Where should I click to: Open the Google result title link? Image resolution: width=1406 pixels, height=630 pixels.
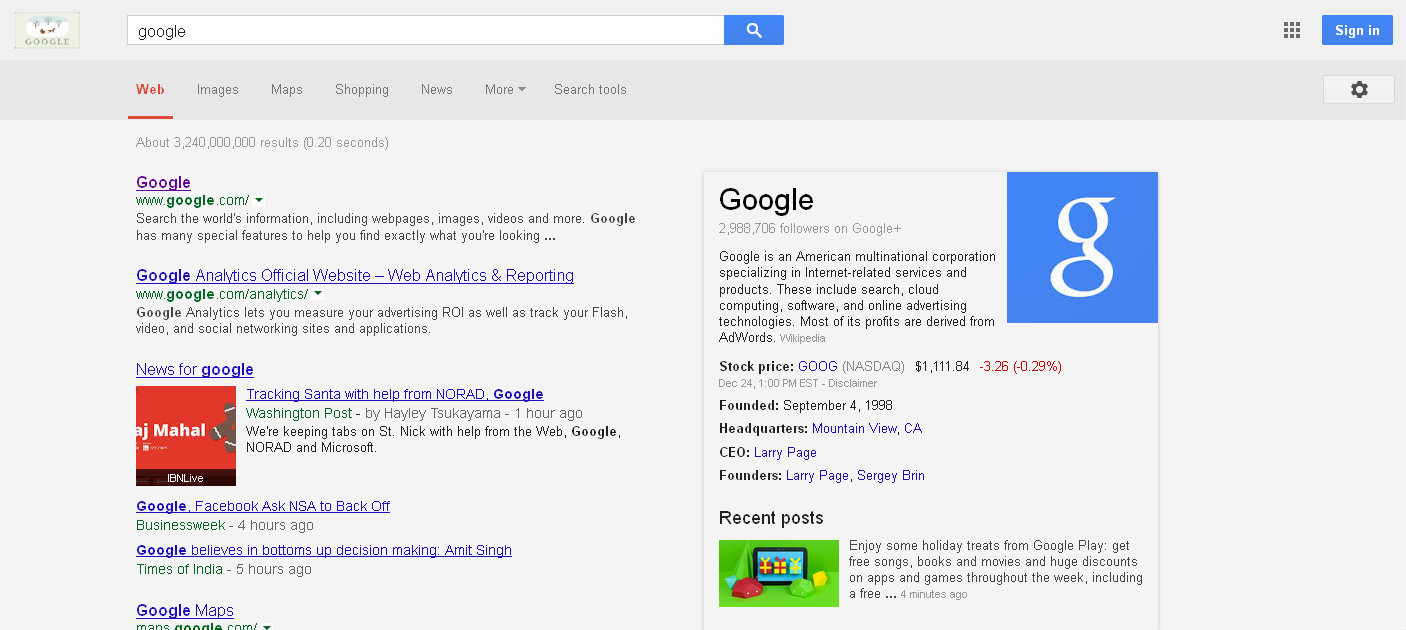pos(163,182)
